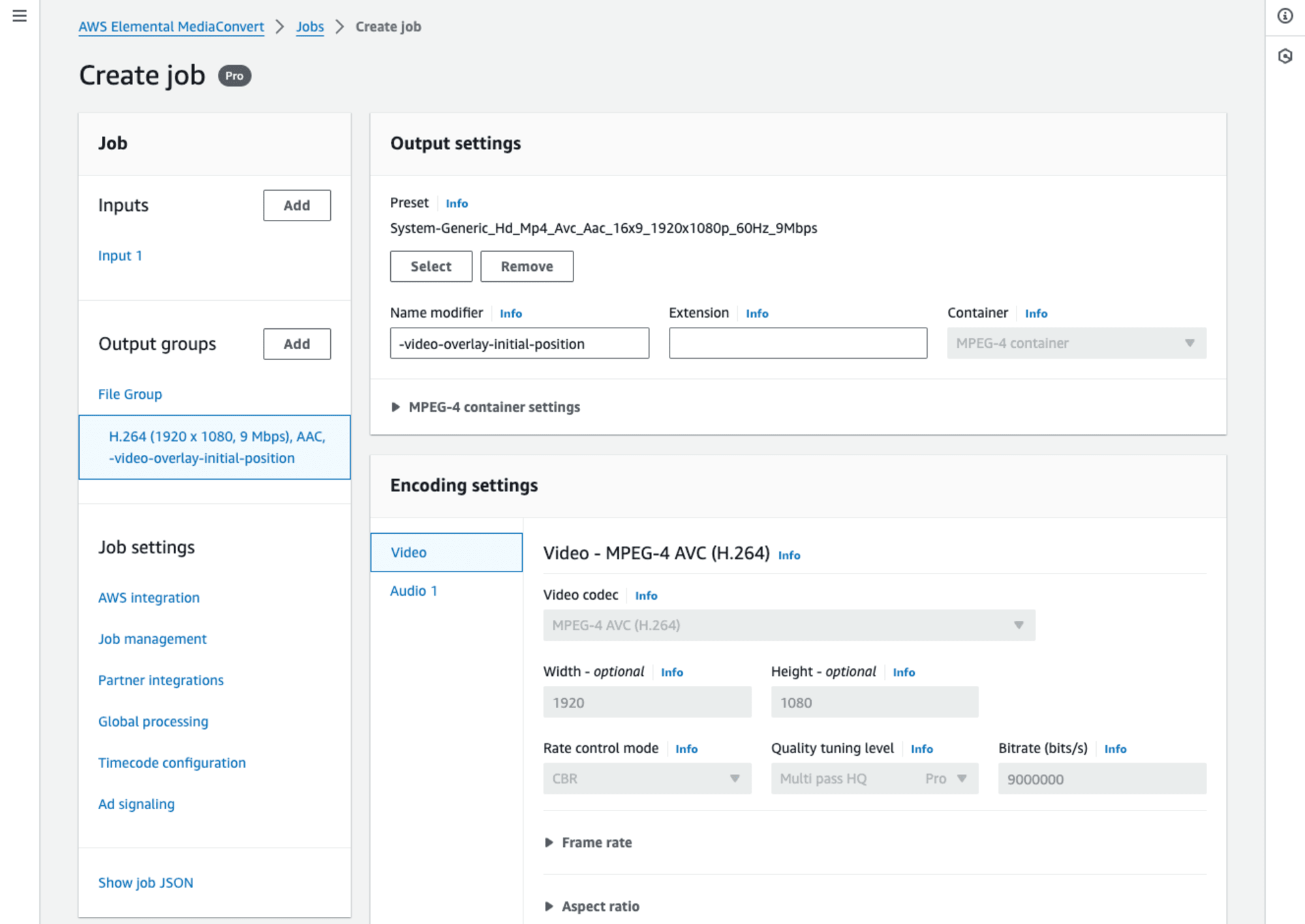Click the preset name System-Generic_Hd_Mp4 text
Screen dimensions: 1305x924
(604, 228)
